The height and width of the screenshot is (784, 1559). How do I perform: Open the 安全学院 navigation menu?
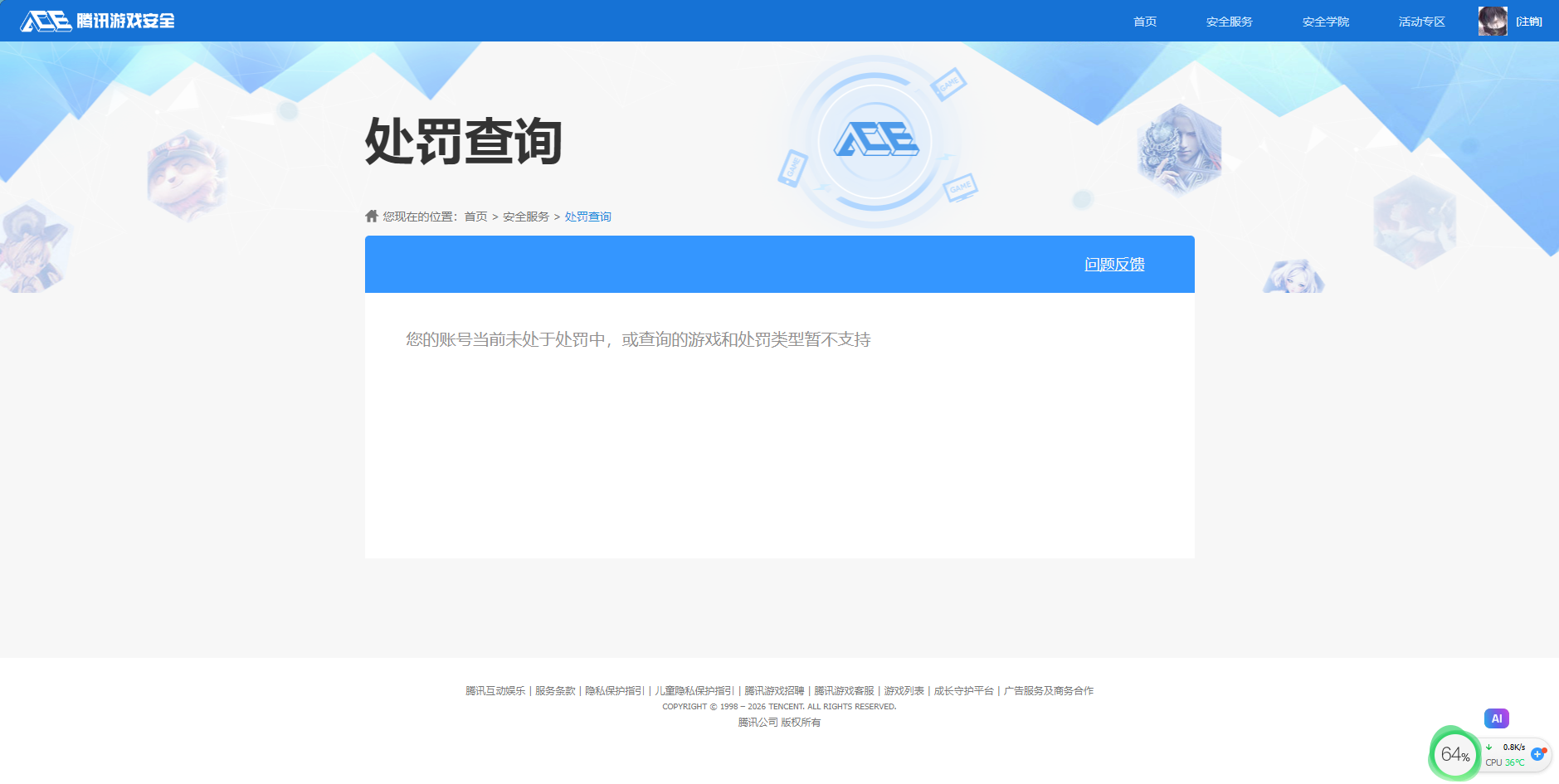[1326, 21]
